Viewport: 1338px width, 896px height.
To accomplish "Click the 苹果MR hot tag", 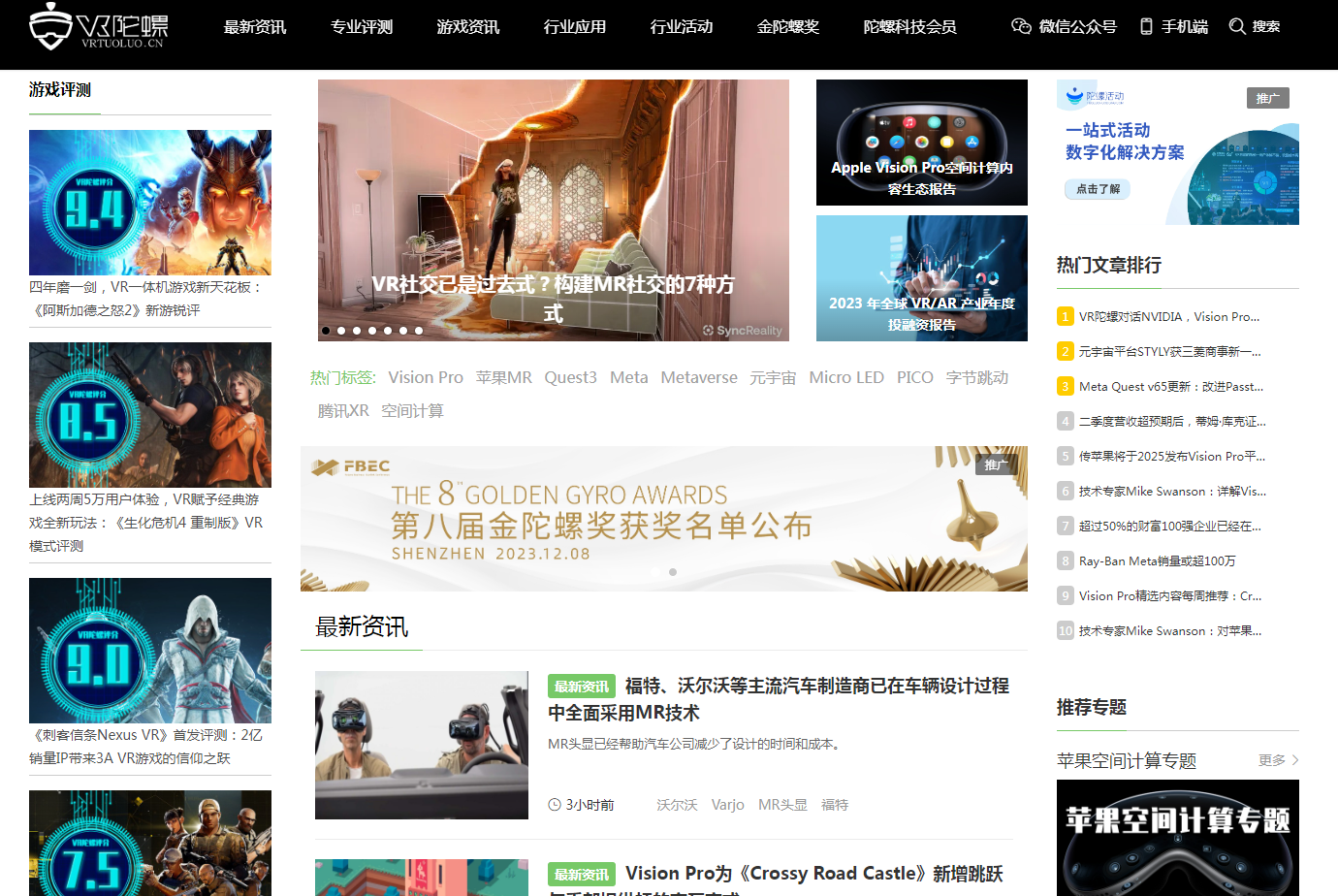I will coord(504,377).
